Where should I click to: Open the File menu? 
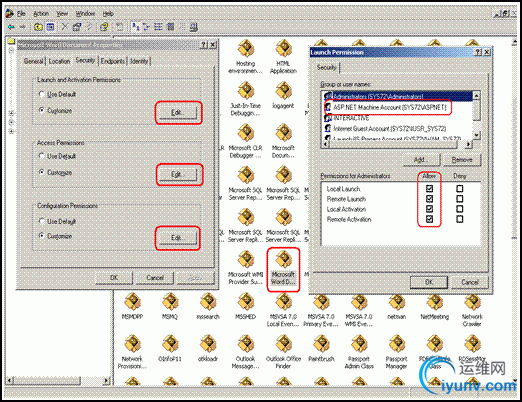pyautogui.click(x=21, y=13)
